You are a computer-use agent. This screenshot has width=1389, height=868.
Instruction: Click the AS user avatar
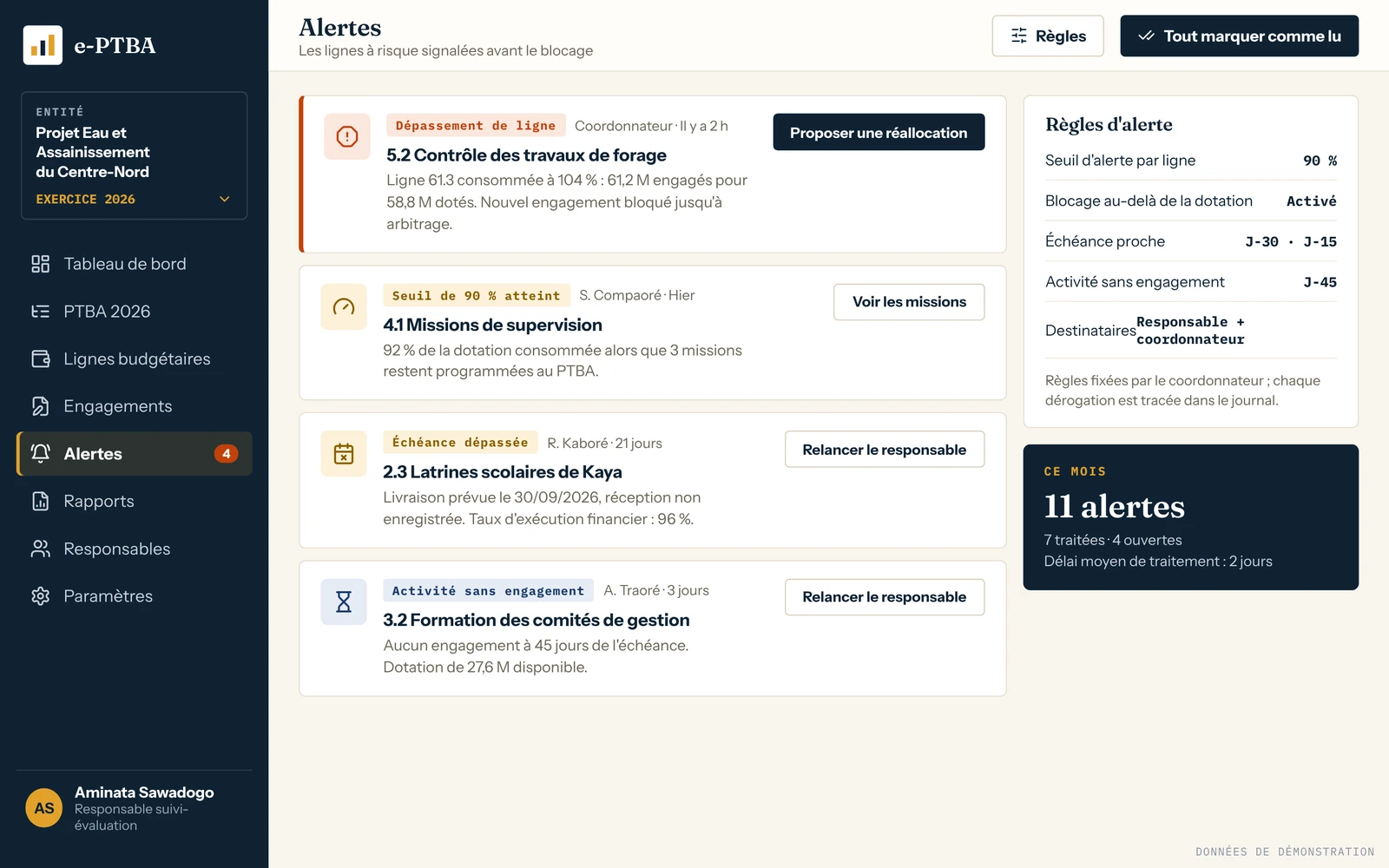[x=43, y=808]
